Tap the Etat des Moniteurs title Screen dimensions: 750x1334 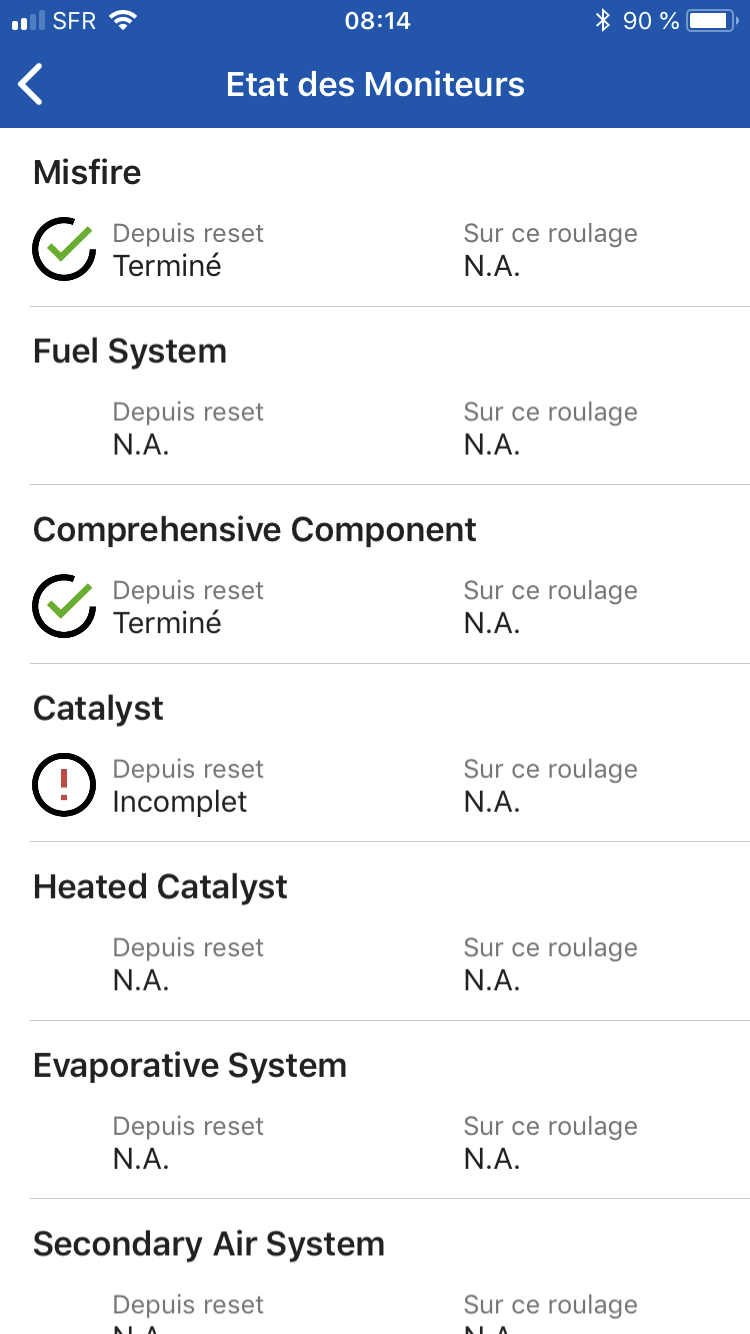click(x=375, y=84)
